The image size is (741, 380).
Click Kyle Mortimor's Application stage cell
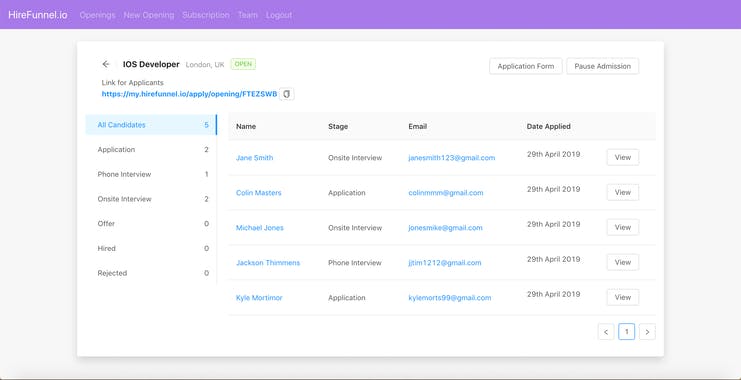click(x=346, y=298)
